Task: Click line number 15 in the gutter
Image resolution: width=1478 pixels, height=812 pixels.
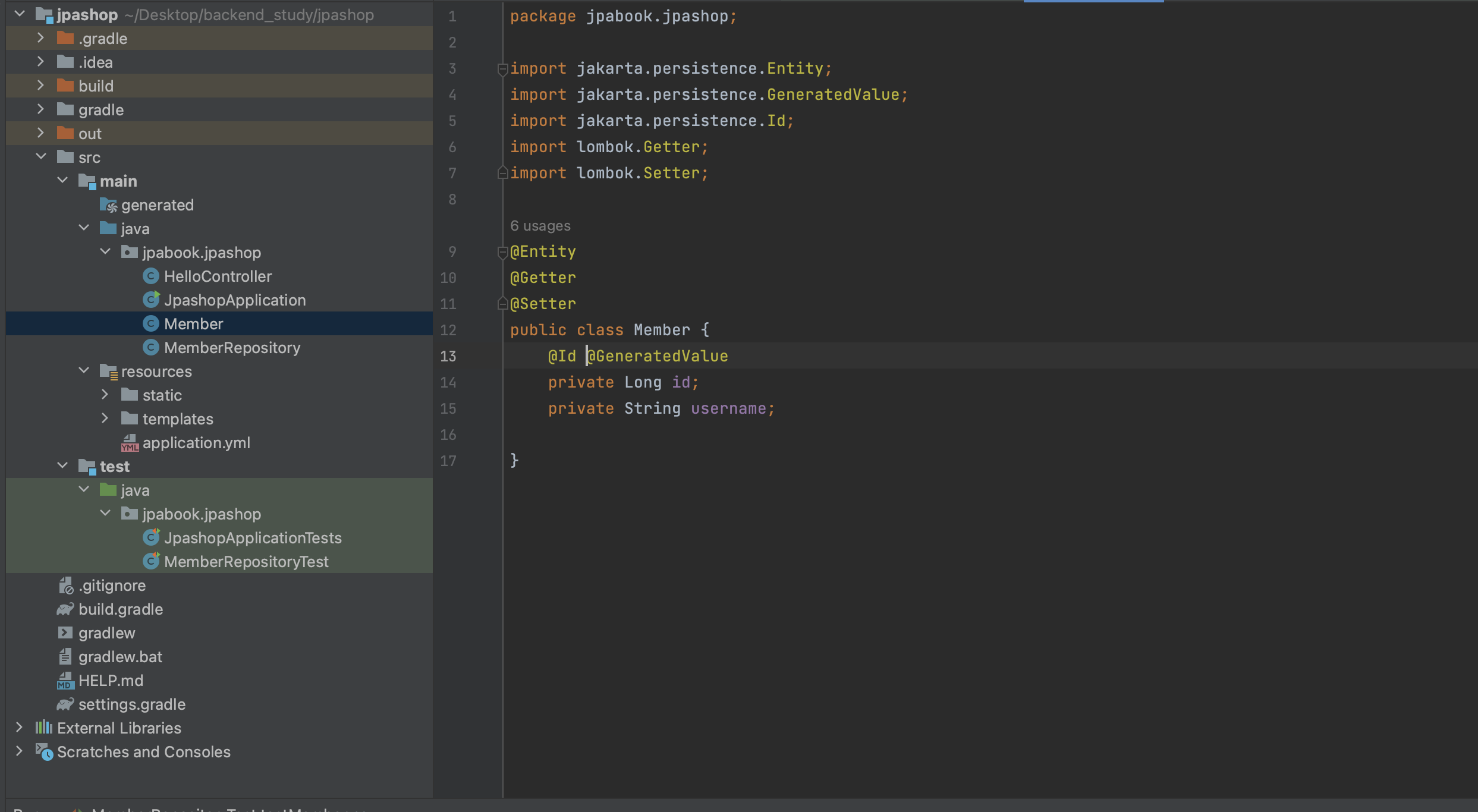Action: coord(448,409)
